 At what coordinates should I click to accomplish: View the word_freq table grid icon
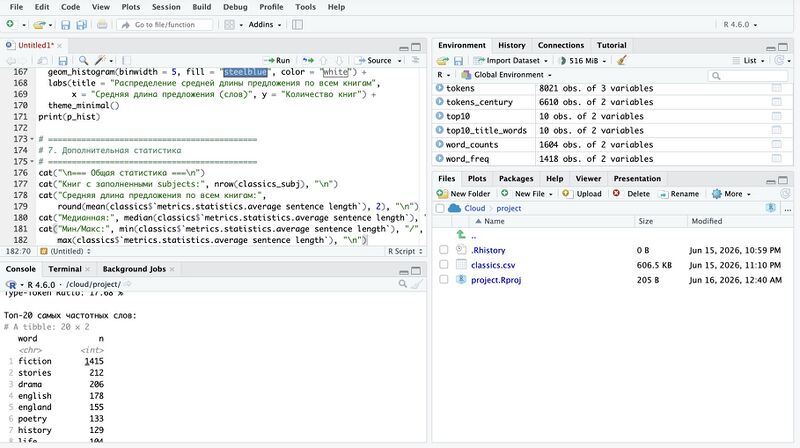pyautogui.click(x=777, y=159)
